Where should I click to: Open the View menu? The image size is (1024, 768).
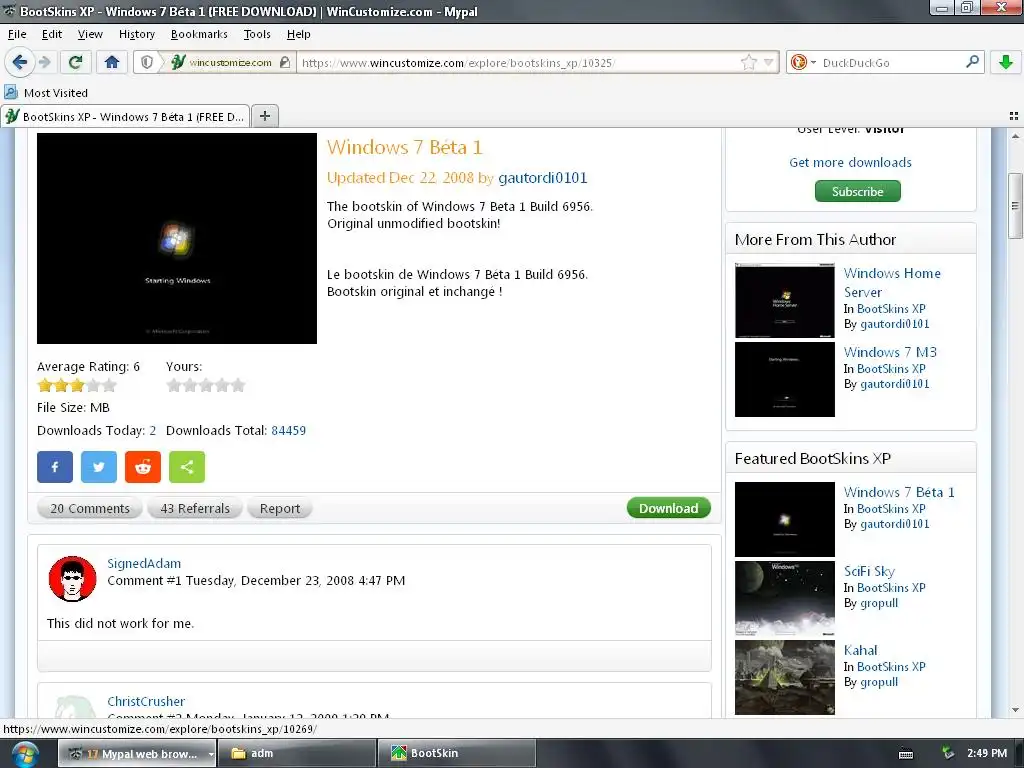point(90,34)
